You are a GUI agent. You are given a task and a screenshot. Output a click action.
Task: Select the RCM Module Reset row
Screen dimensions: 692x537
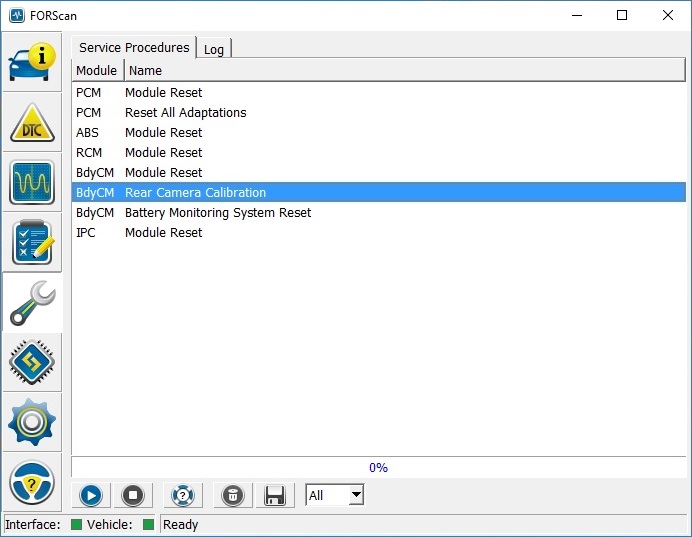379,153
